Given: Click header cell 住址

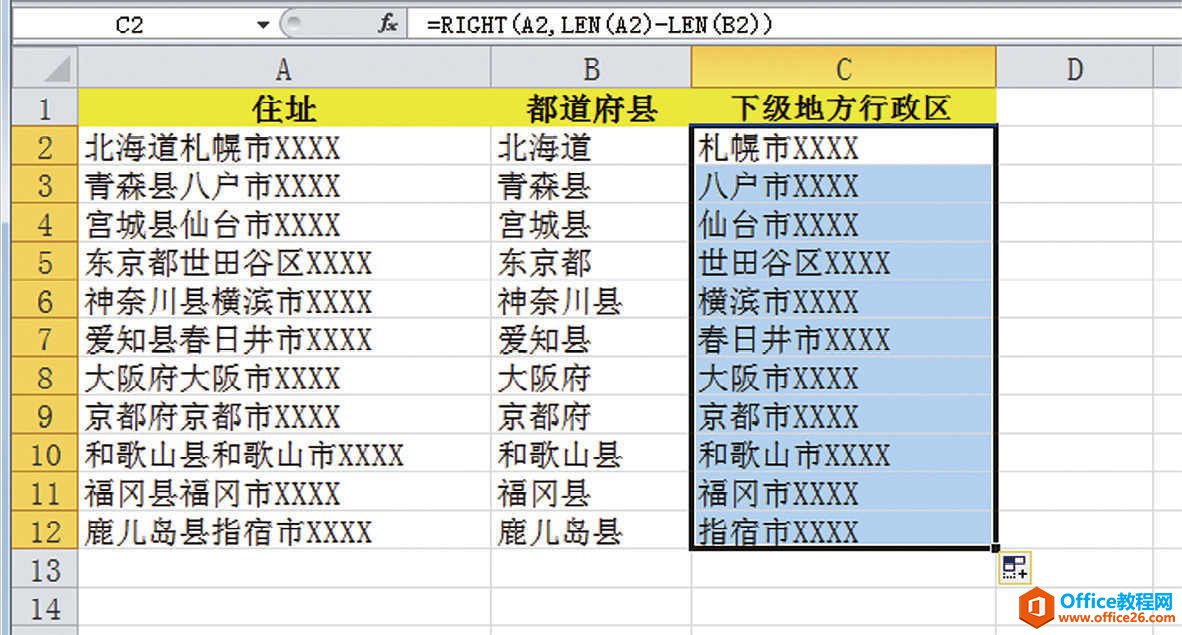Looking at the screenshot, I should pyautogui.click(x=284, y=108).
